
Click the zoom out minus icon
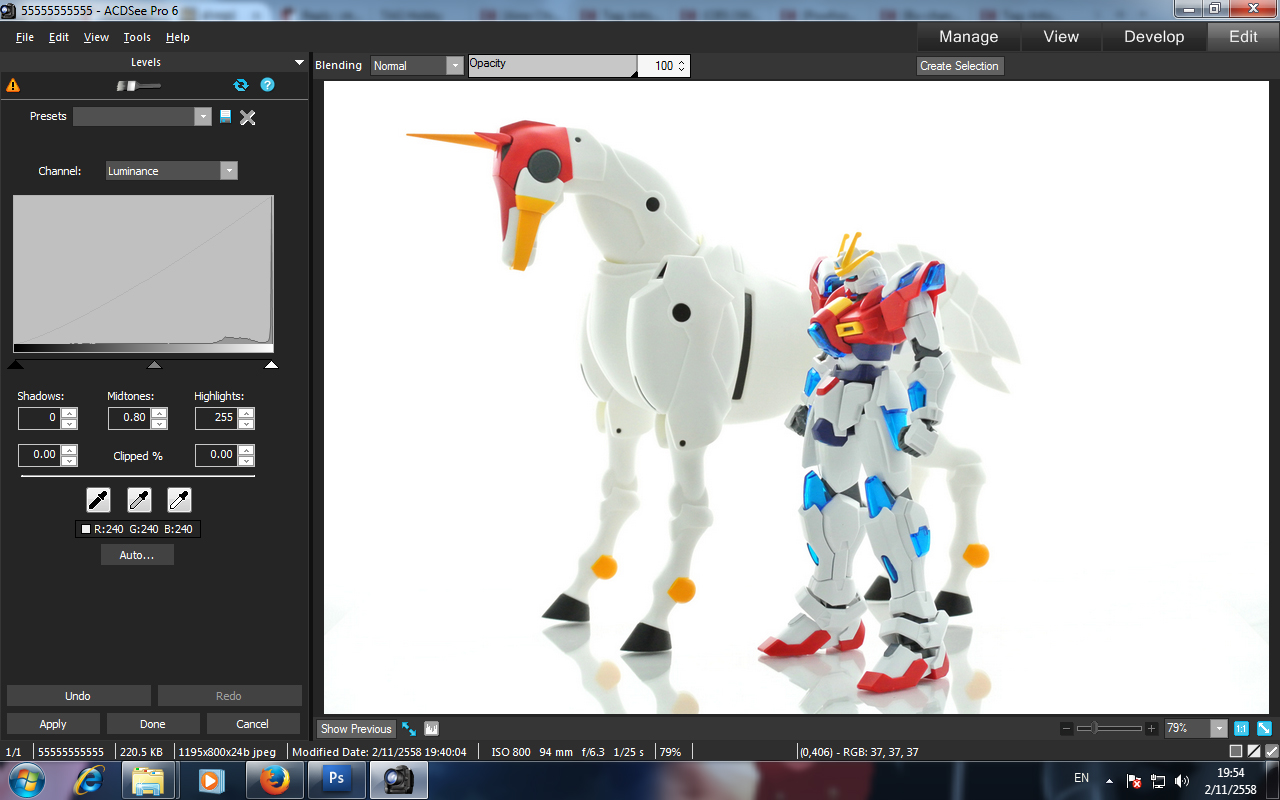click(1067, 729)
